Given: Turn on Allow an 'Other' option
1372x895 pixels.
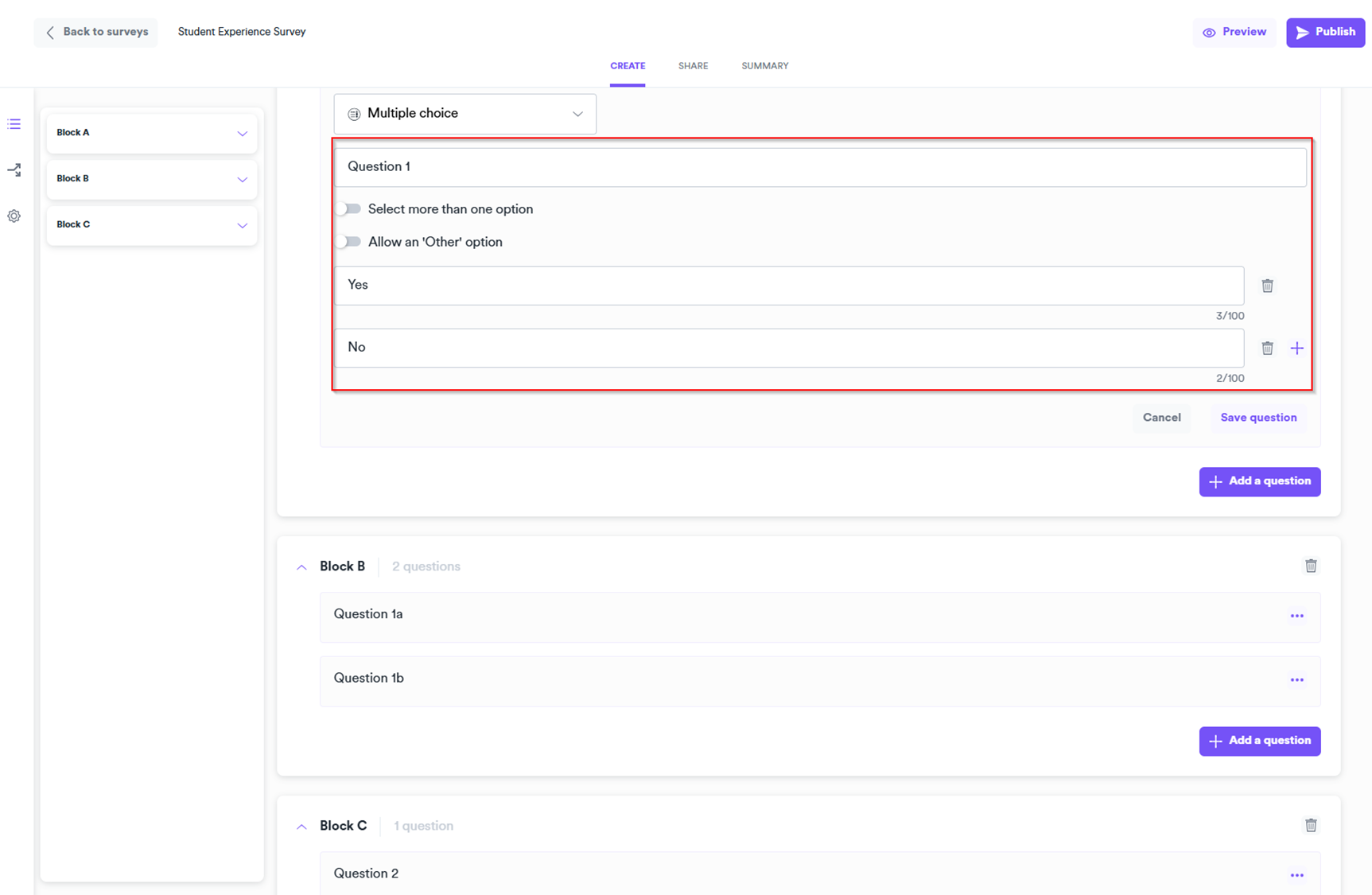Looking at the screenshot, I should click(348, 242).
